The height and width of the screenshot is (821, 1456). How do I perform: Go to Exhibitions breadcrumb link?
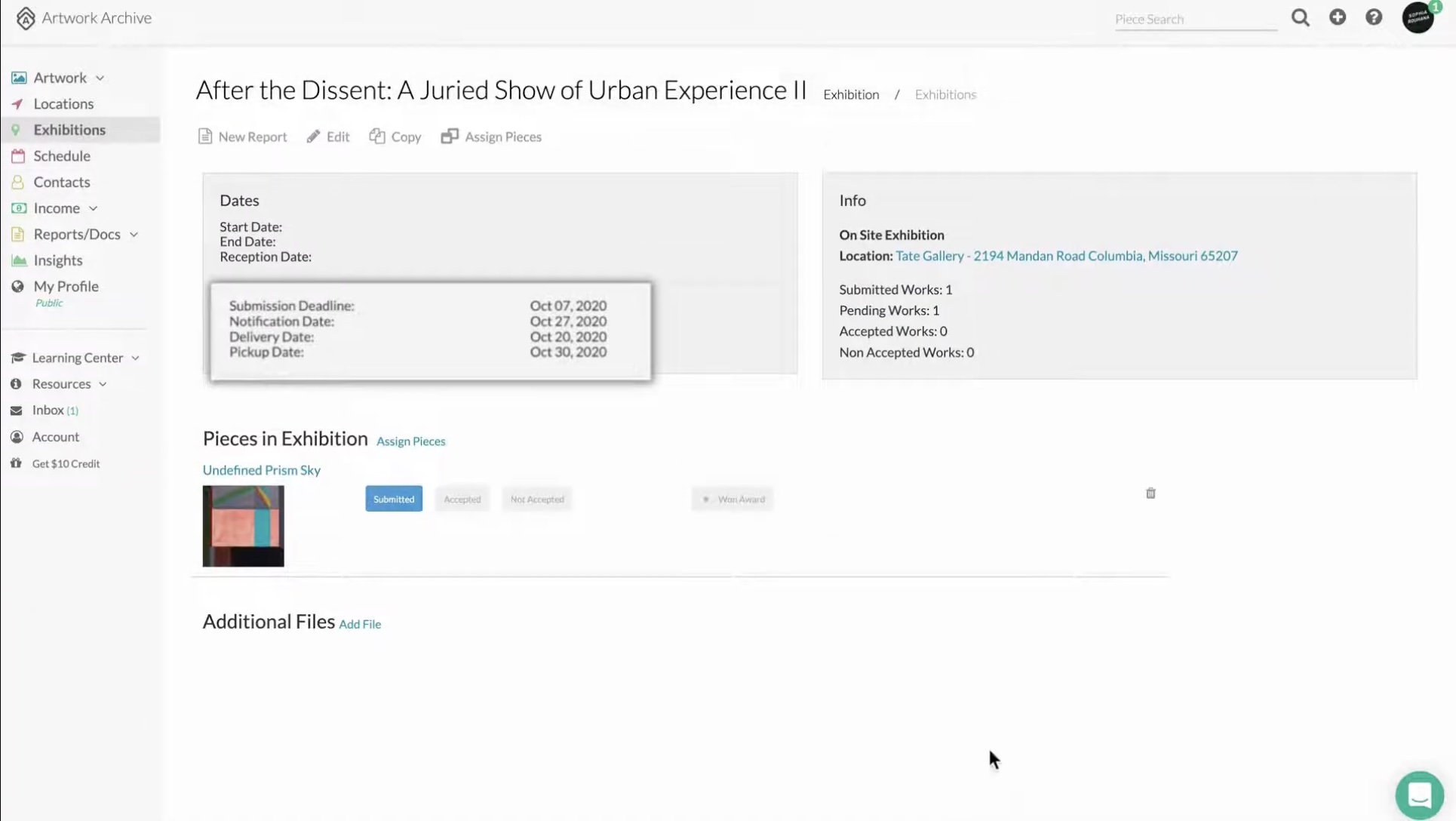pos(945,94)
